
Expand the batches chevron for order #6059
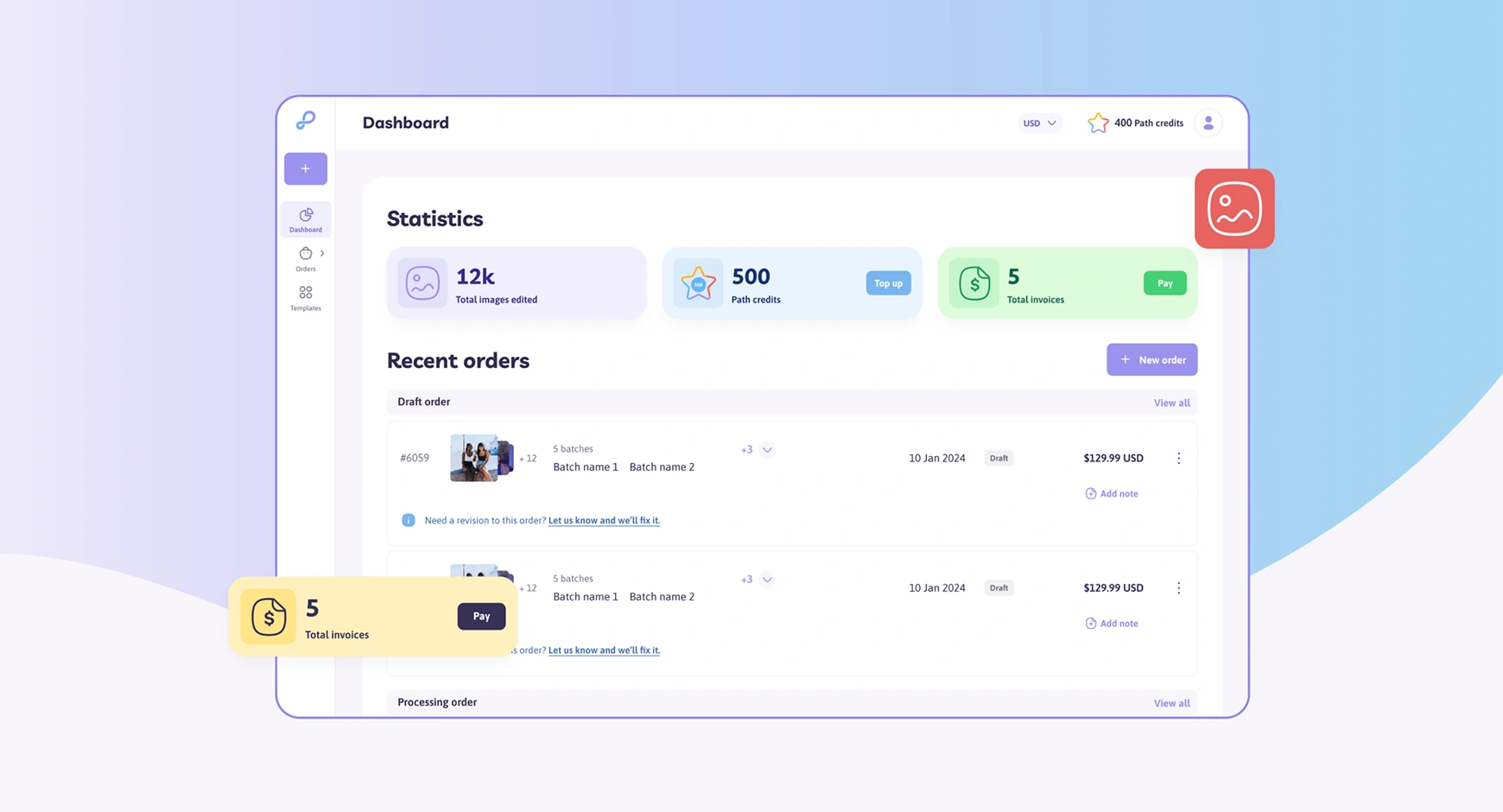click(767, 449)
